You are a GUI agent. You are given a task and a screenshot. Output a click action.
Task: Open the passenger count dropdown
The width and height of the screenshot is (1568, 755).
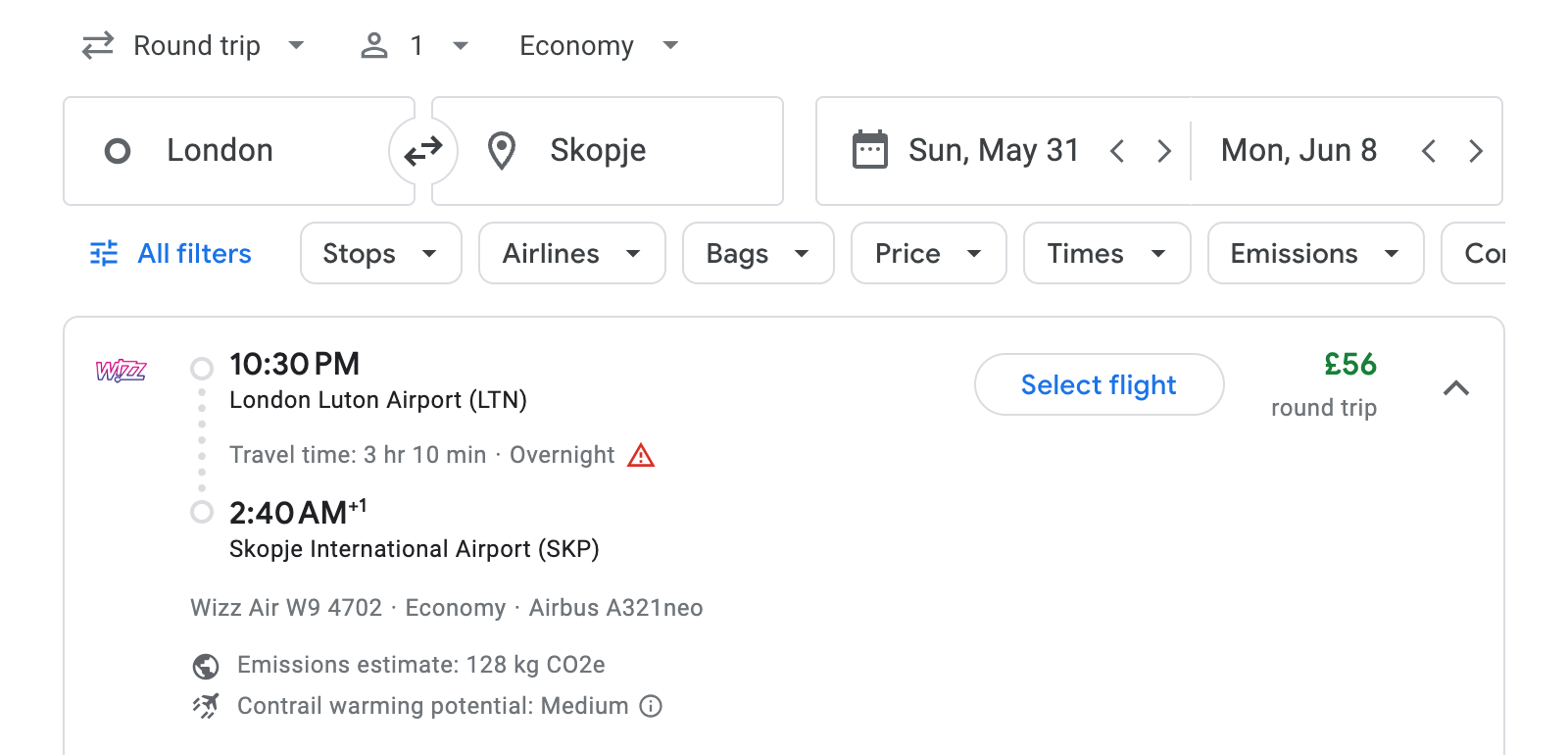(x=416, y=45)
